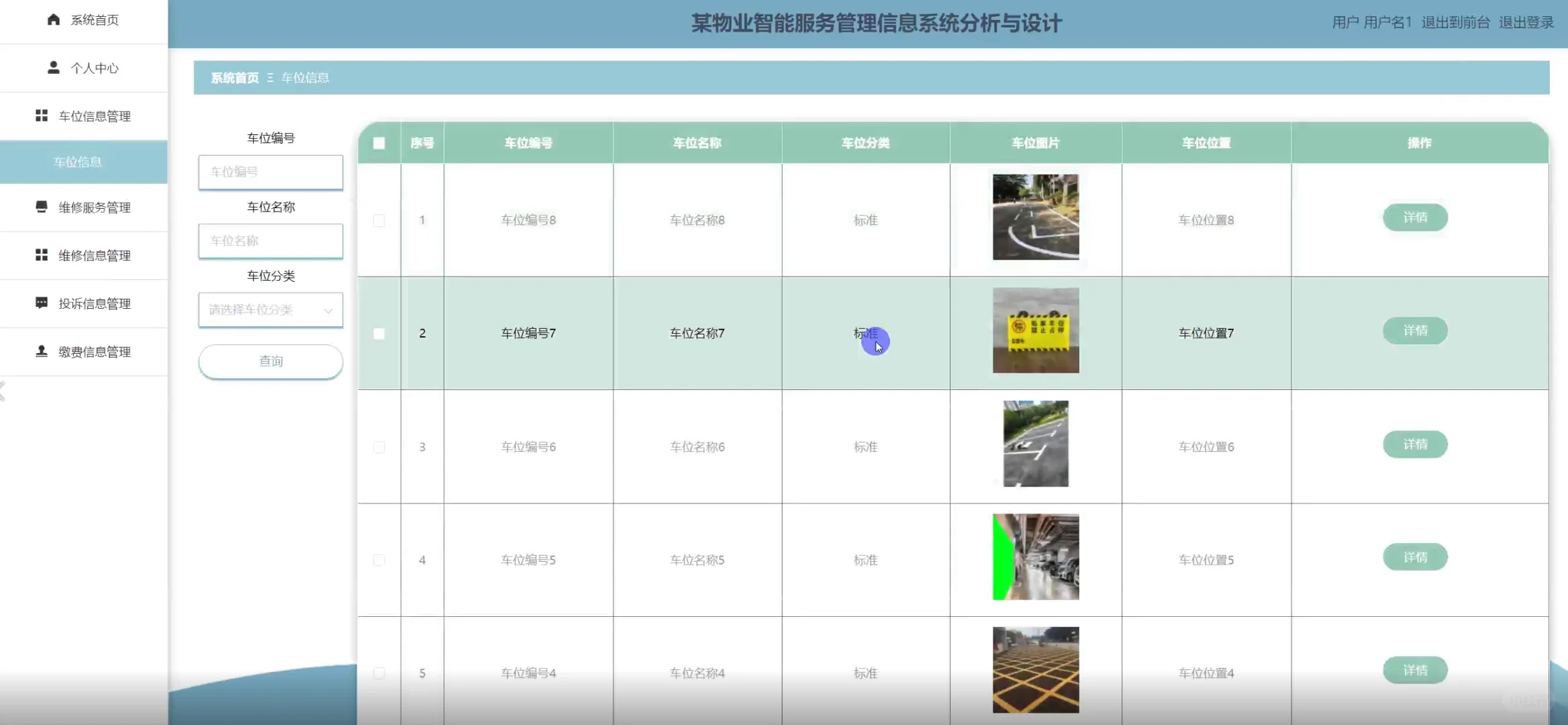
Task: Click the user icon next to 缴费信息管理
Action: [x=40, y=352]
